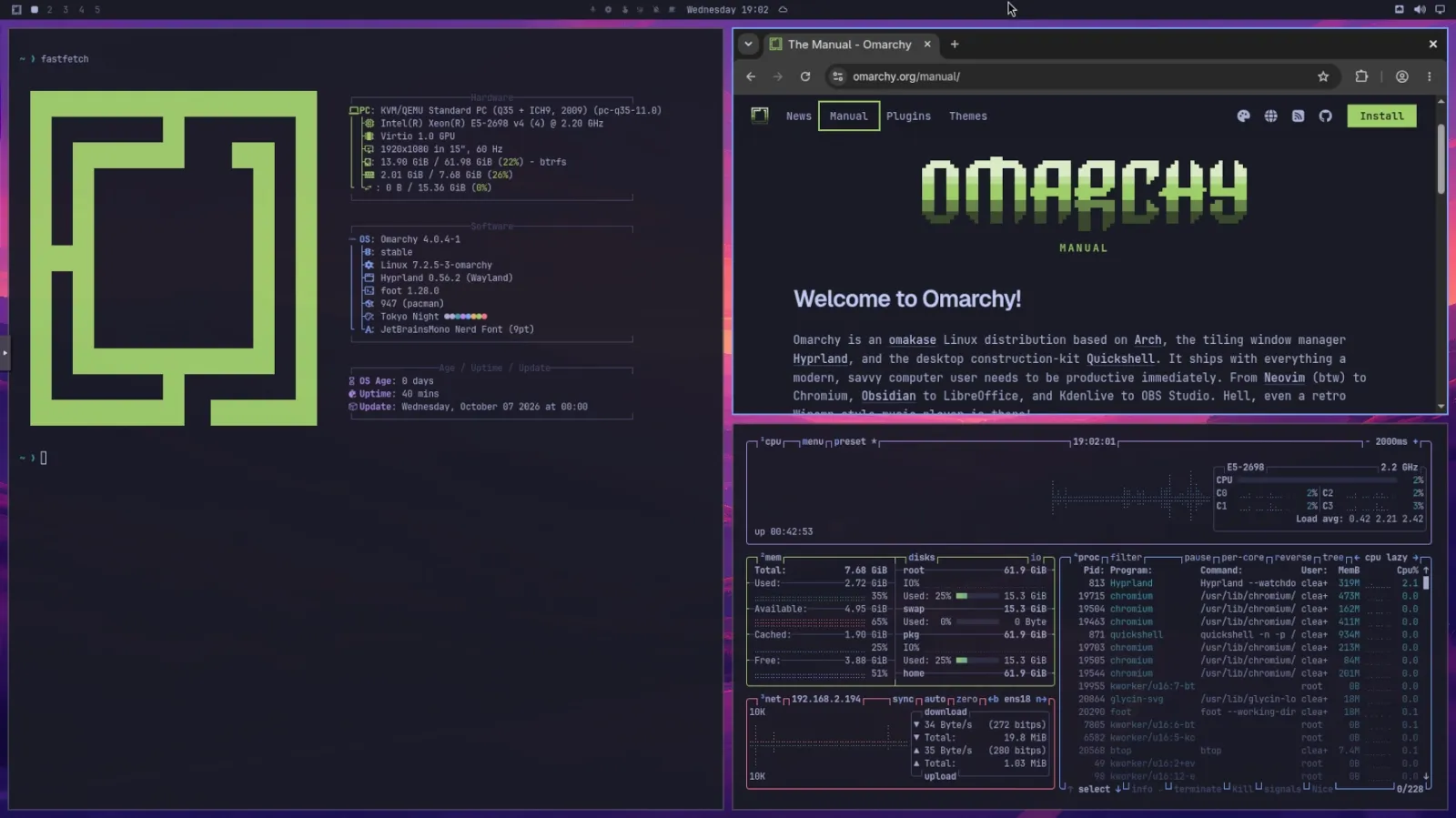1456x818 pixels.
Task: Open the tab search dropdown in Chromium
Action: click(x=748, y=44)
